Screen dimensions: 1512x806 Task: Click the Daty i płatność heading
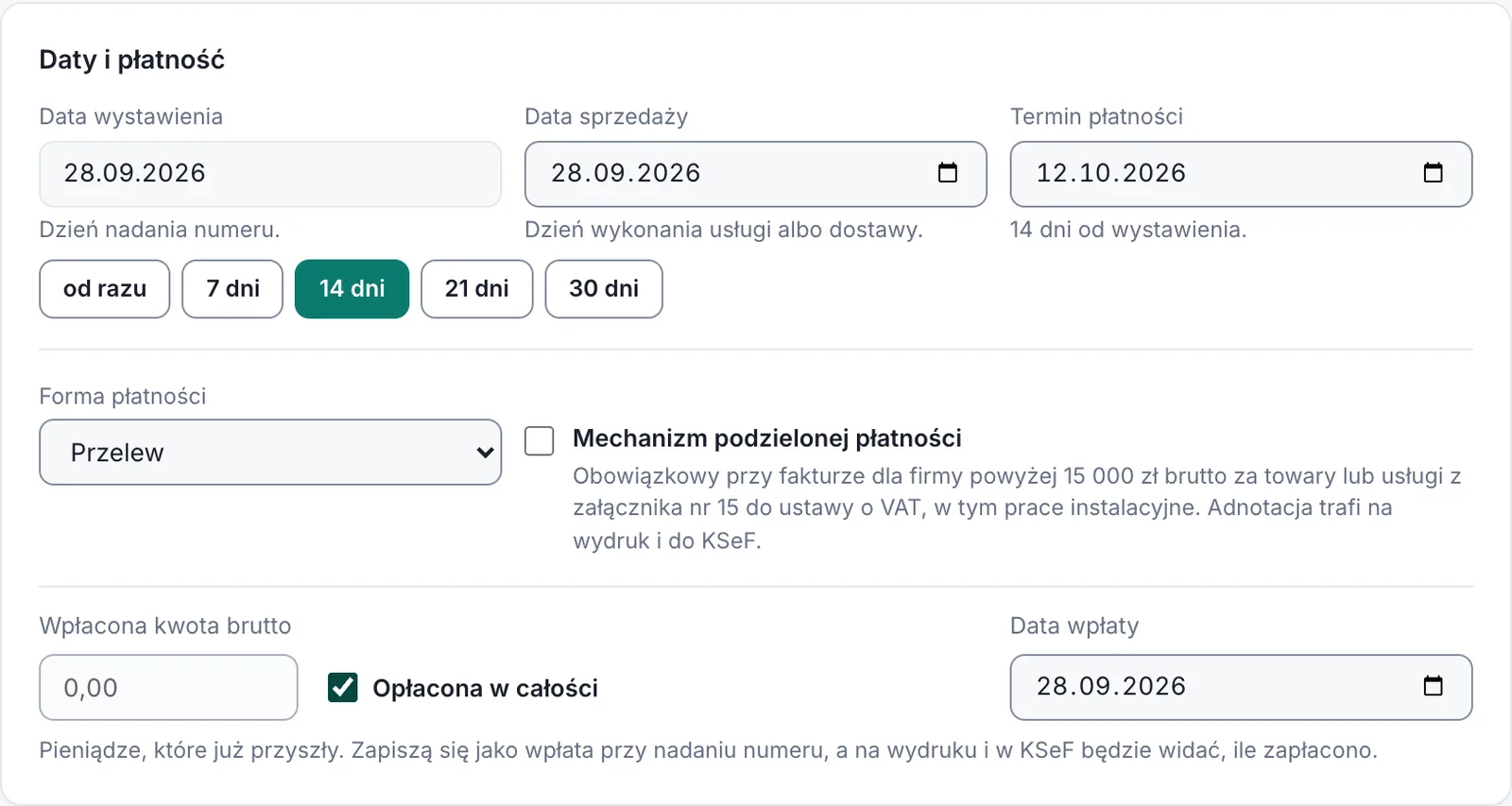(132, 60)
